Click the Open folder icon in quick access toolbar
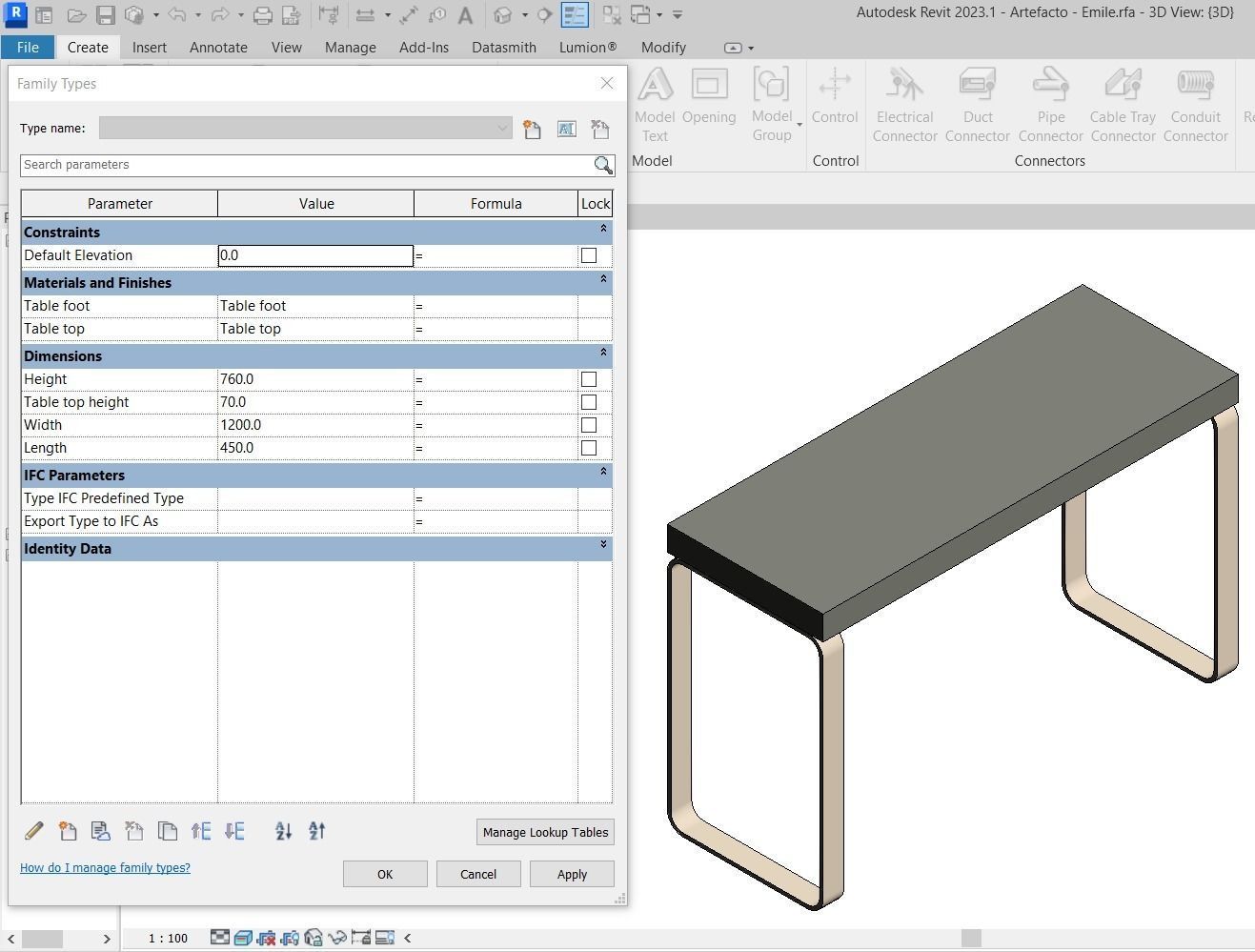The height and width of the screenshot is (952, 1255). (76, 15)
